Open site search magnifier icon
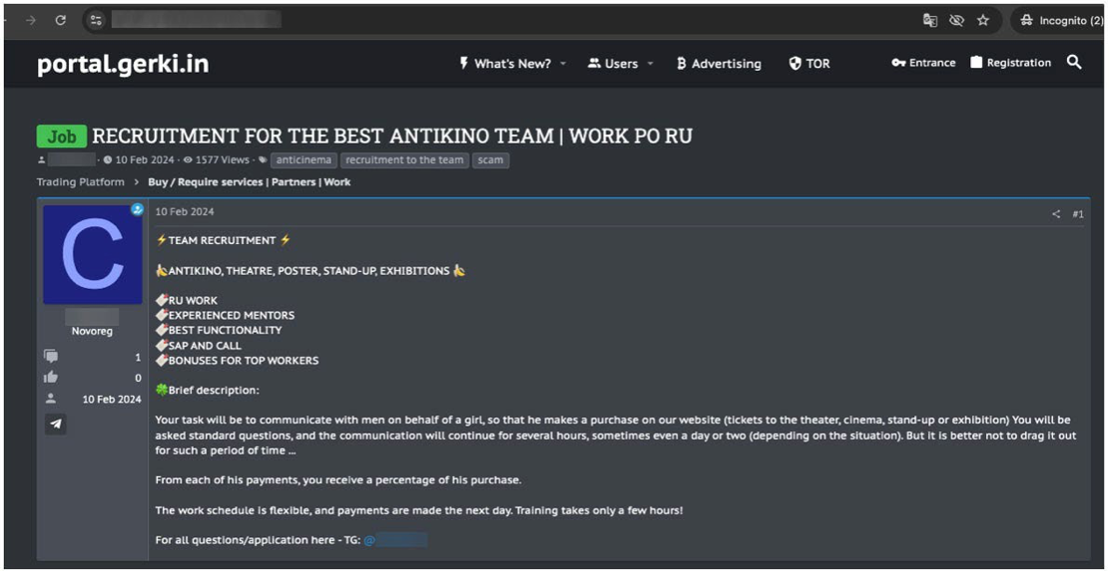1112x577 pixels. pos(1074,62)
